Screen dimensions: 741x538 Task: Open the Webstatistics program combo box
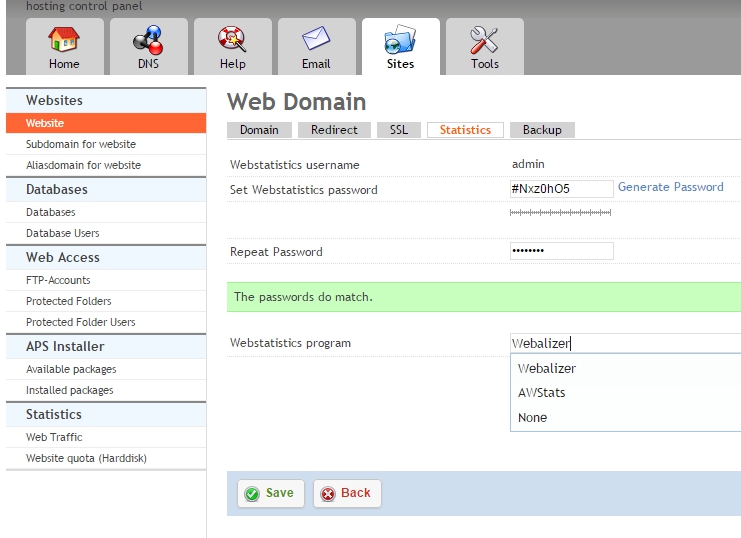click(x=625, y=343)
